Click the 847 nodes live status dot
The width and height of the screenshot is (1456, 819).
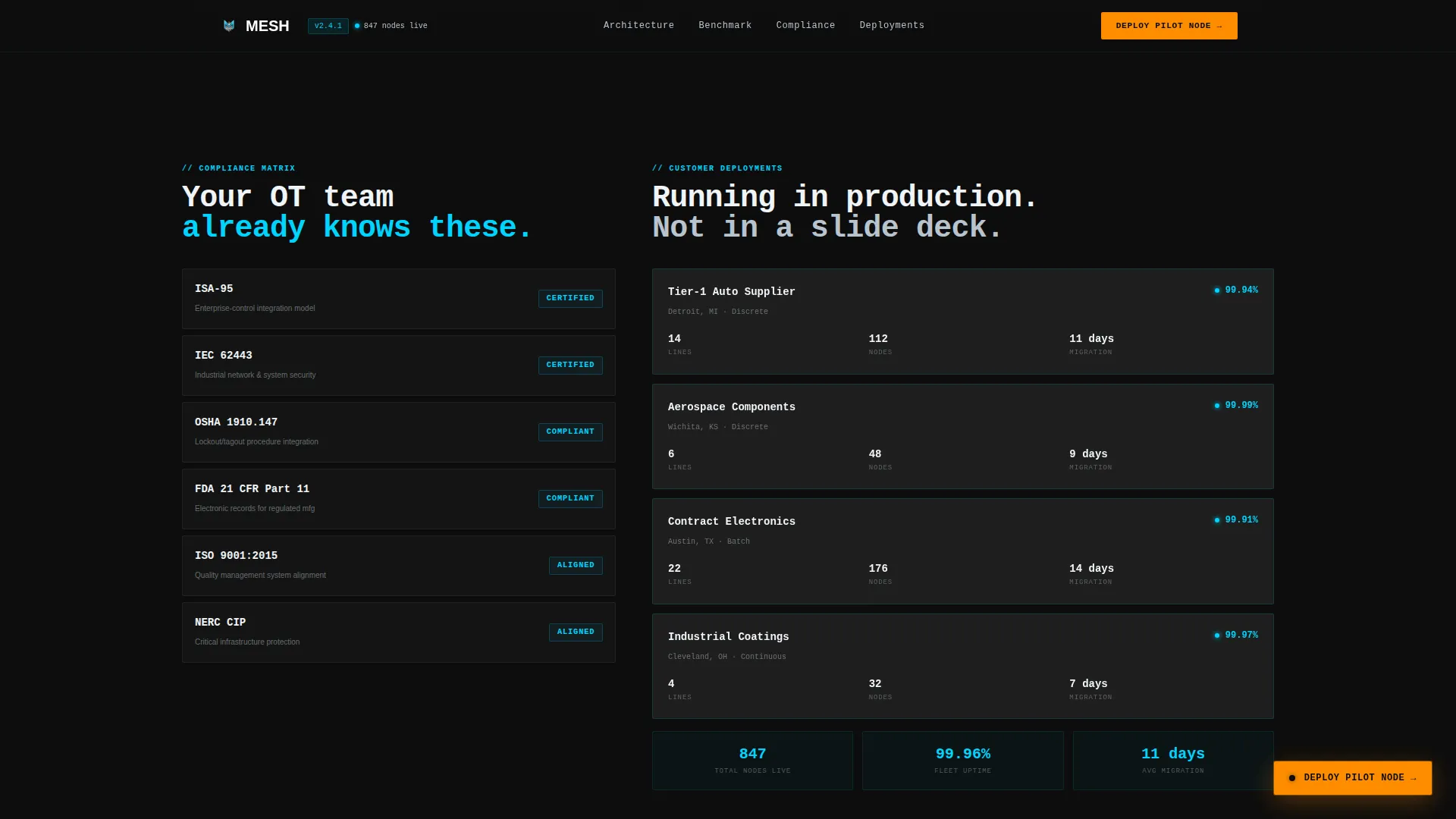pyautogui.click(x=357, y=26)
